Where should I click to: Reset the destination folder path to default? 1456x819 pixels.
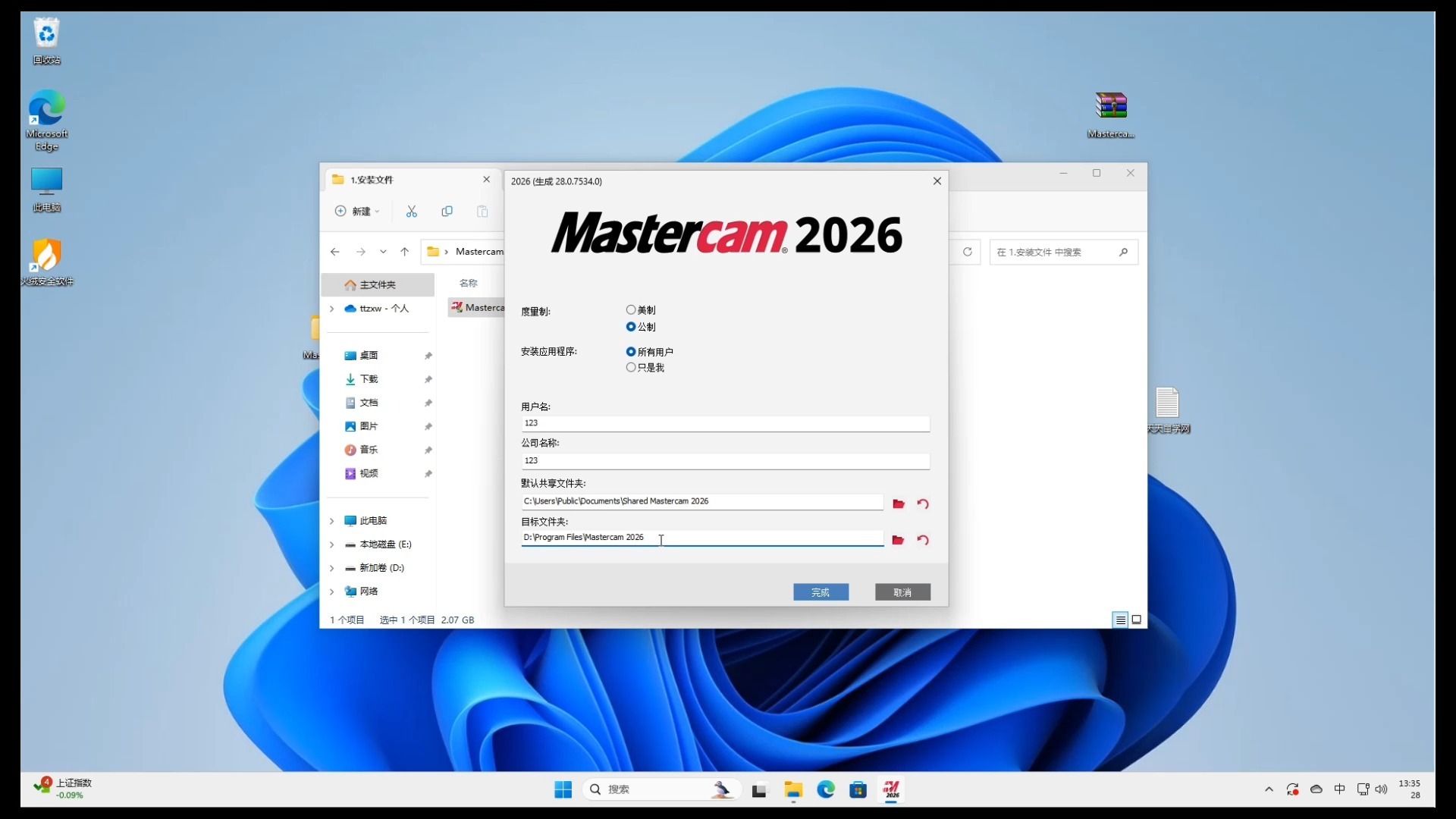pos(923,540)
